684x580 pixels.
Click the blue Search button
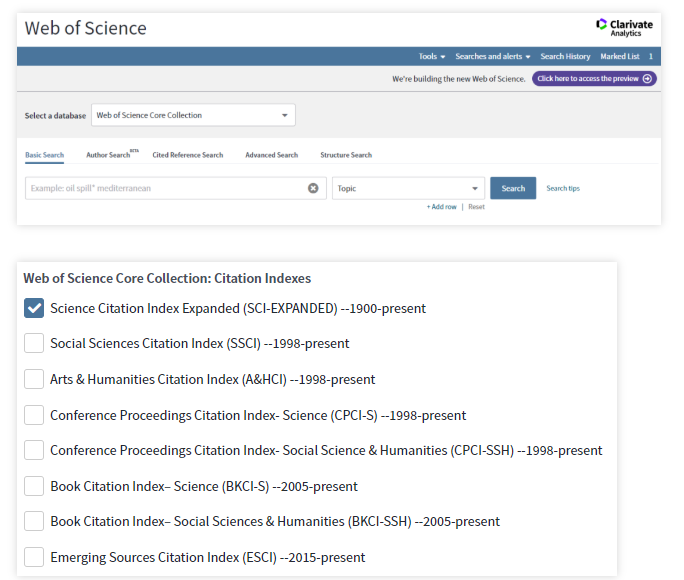point(513,188)
